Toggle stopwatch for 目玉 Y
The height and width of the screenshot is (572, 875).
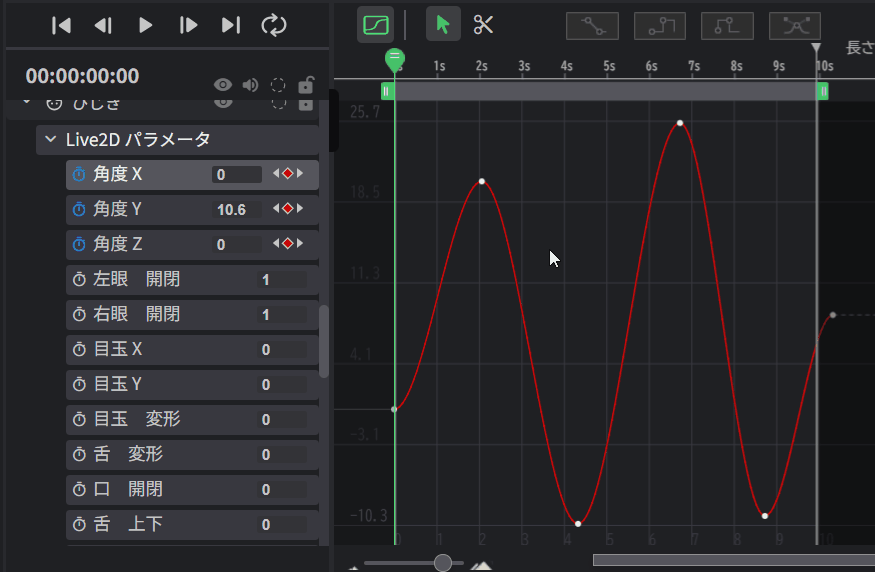79,384
